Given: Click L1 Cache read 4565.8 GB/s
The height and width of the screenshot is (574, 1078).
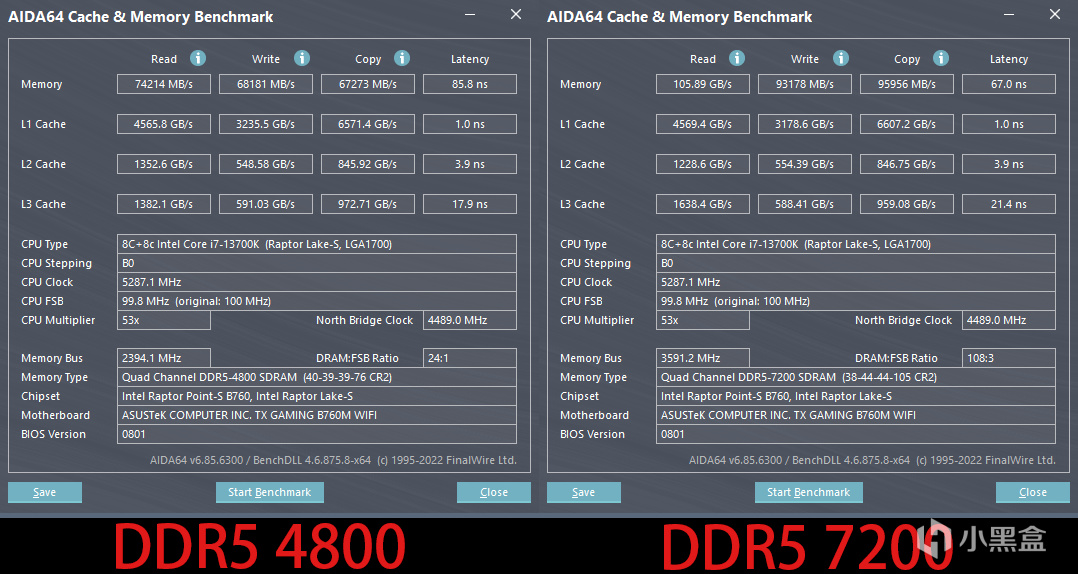Looking at the screenshot, I should pyautogui.click(x=164, y=124).
